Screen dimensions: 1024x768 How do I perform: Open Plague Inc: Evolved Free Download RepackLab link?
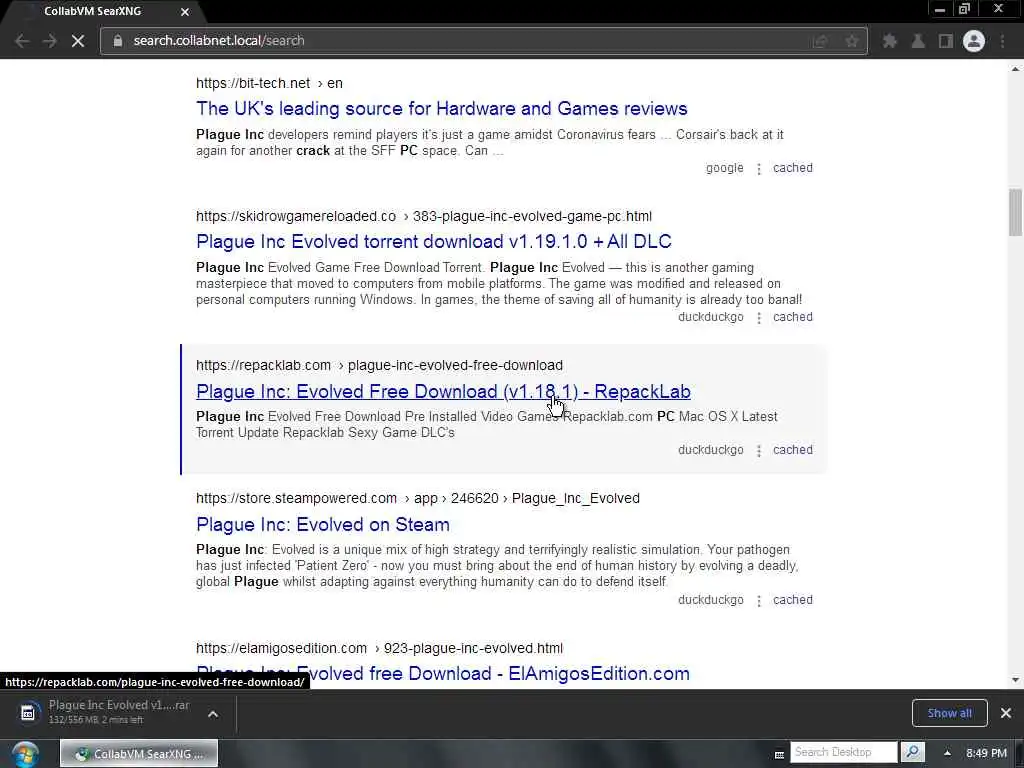[x=443, y=391]
